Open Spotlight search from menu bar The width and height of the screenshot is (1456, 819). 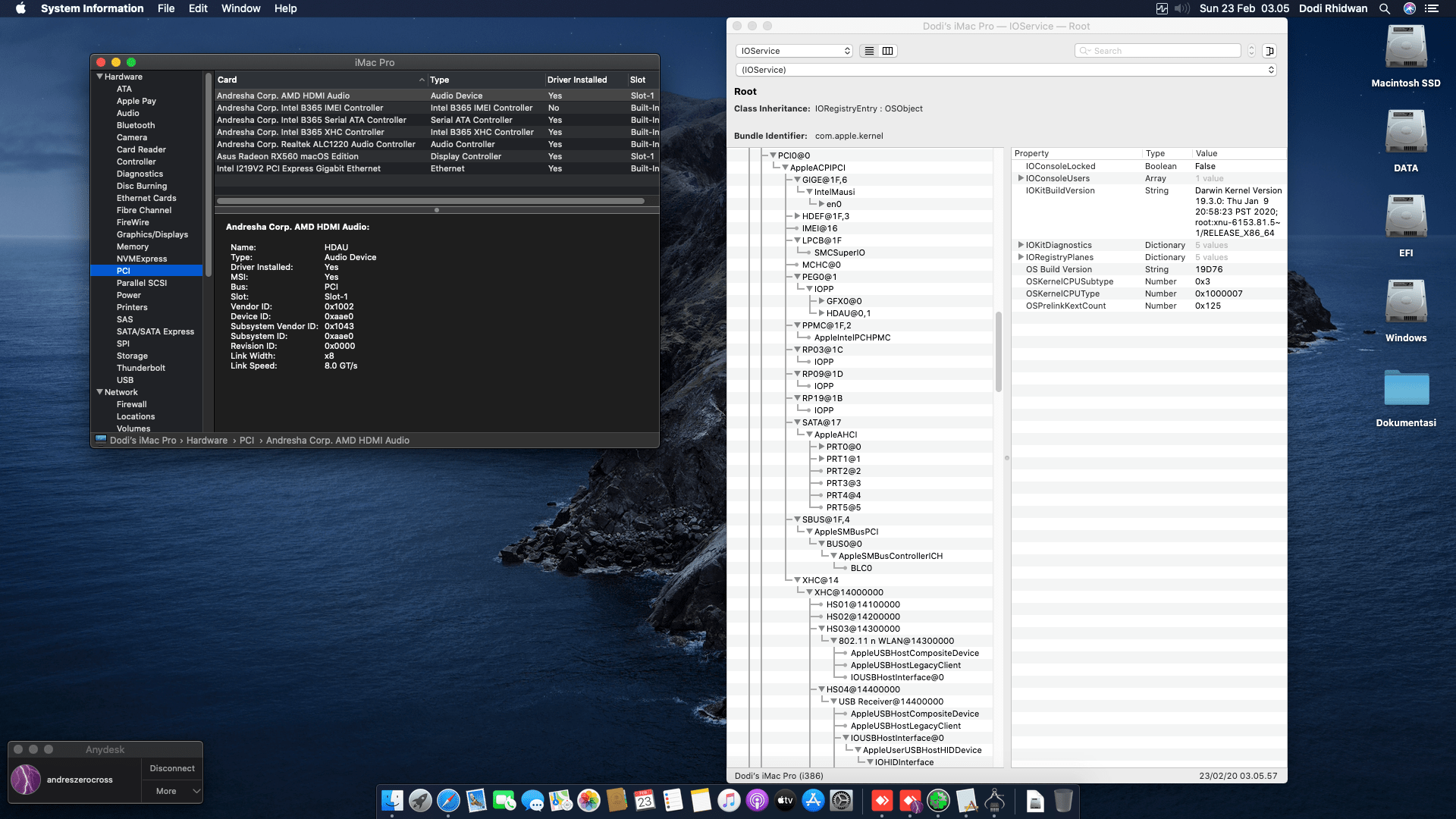pyautogui.click(x=1385, y=8)
